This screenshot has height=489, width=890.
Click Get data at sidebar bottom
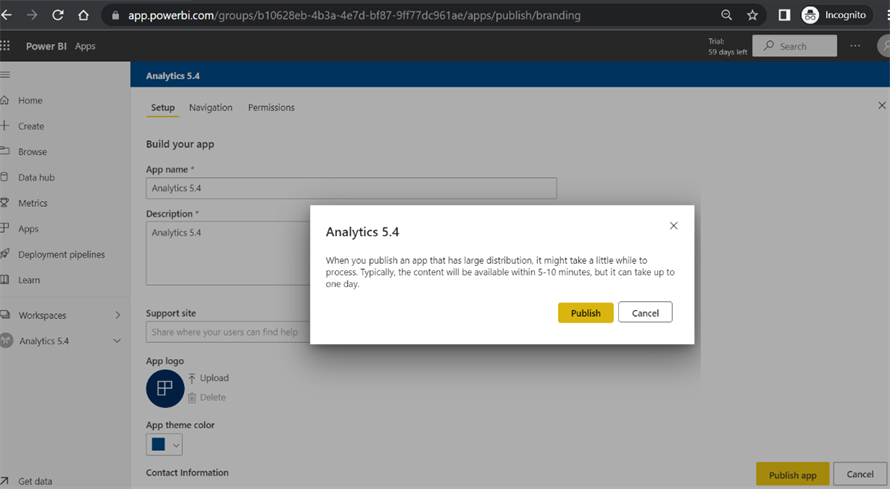coord(35,481)
